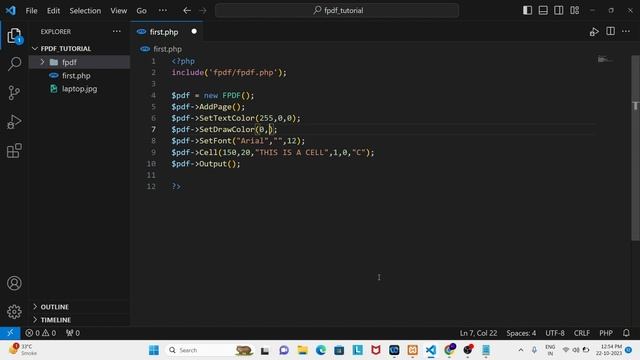Toggle the bottom panel layout icon
Viewport: 640px width, 360px height.
(543, 10)
